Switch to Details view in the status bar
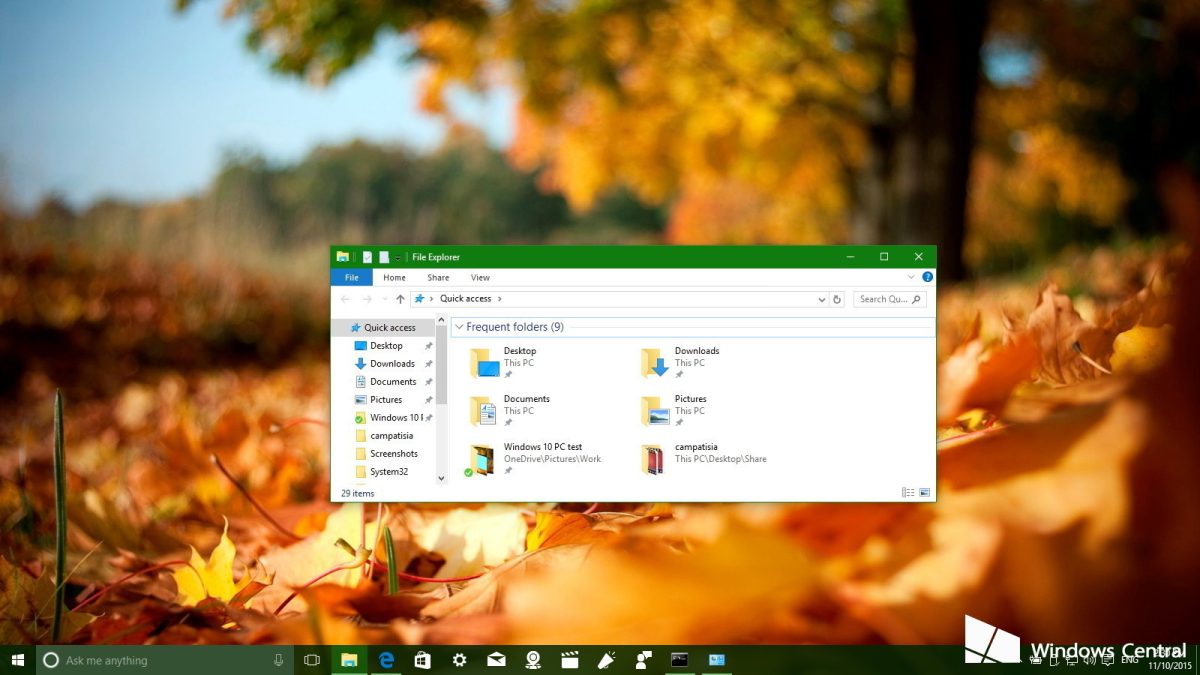This screenshot has width=1200, height=675. click(906, 492)
